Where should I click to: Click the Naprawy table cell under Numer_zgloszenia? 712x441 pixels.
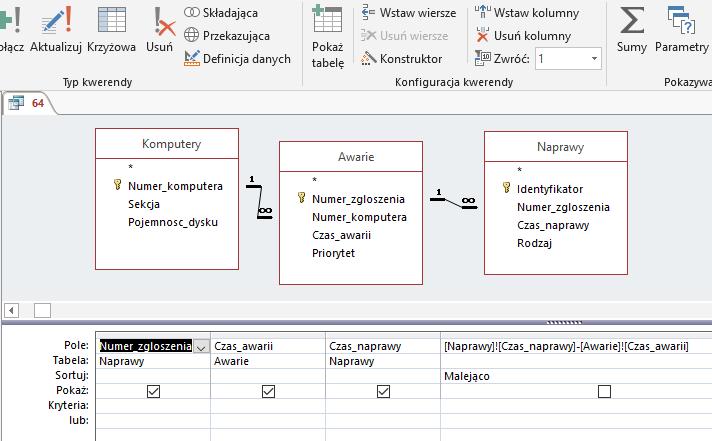click(x=153, y=361)
